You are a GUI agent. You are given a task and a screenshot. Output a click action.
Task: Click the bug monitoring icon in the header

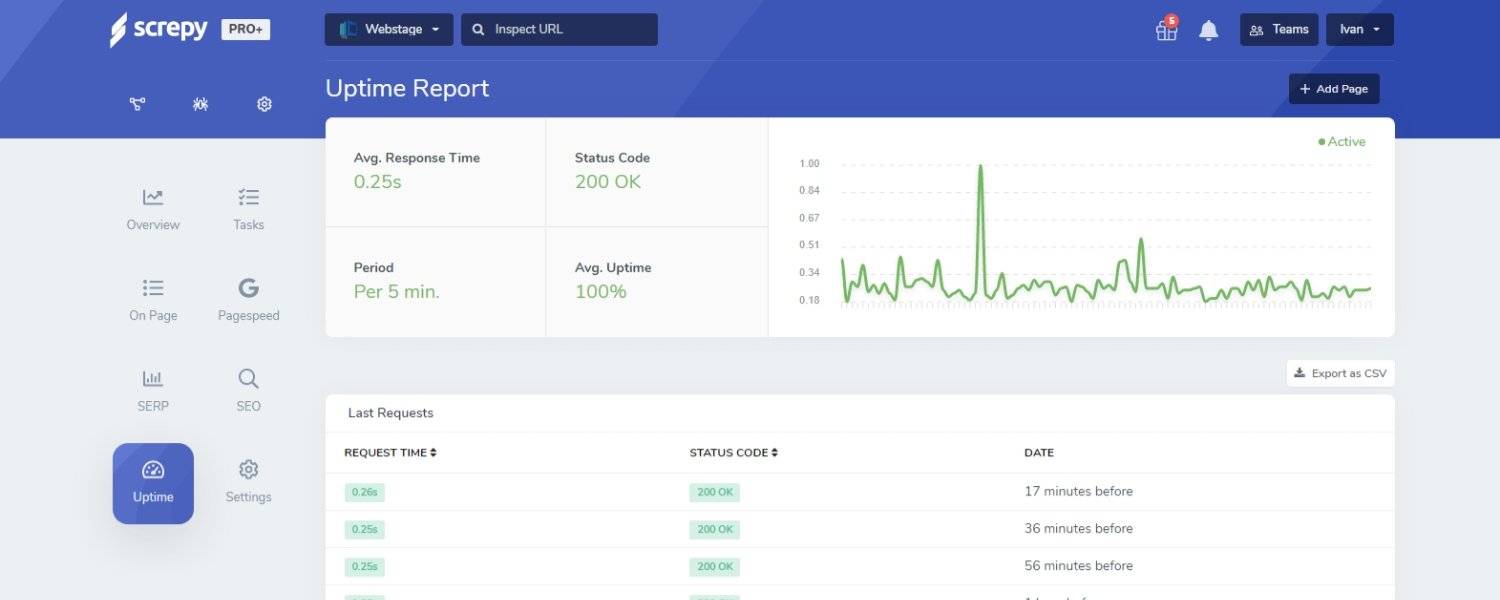coord(200,103)
